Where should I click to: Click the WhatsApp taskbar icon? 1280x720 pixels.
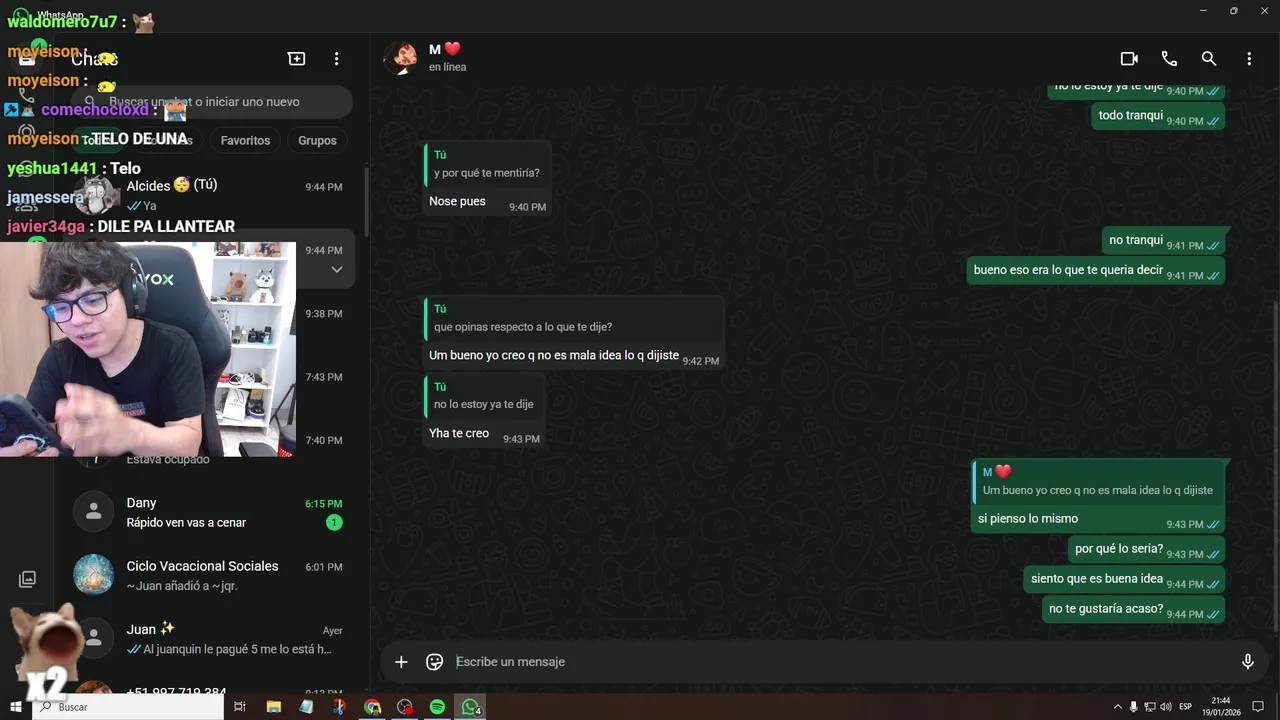click(470, 707)
